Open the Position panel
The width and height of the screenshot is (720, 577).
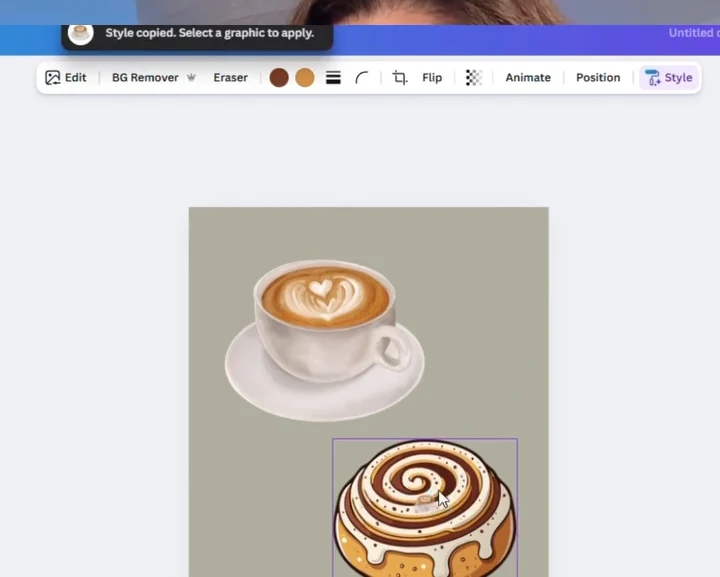click(598, 78)
